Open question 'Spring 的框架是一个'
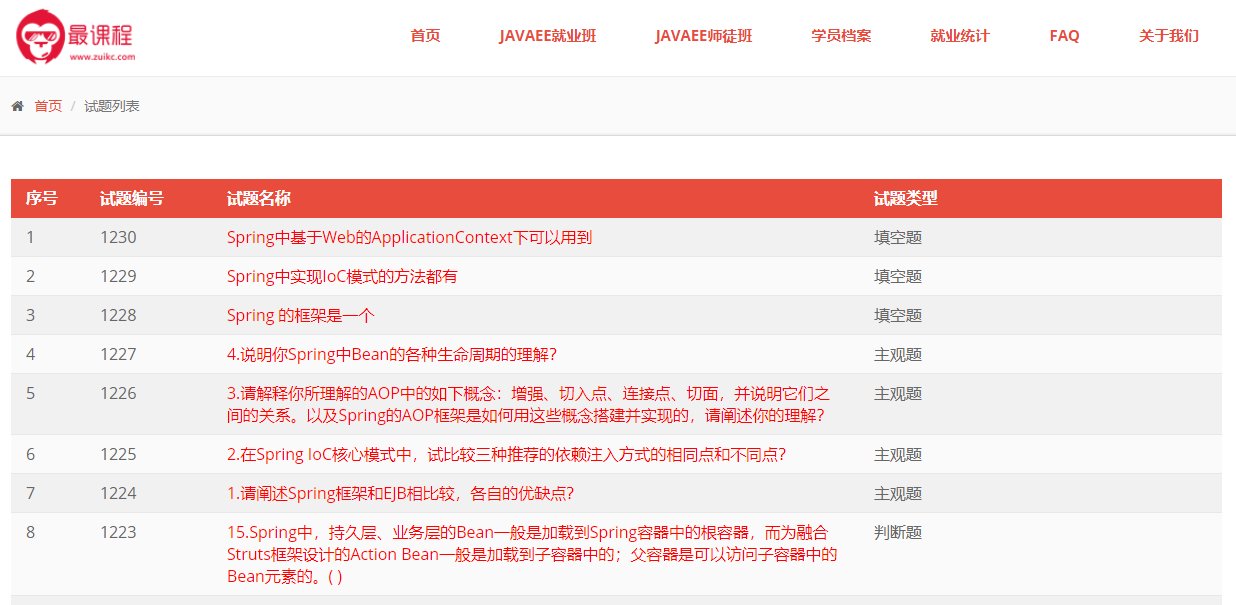This screenshot has height=605, width=1236. (301, 315)
